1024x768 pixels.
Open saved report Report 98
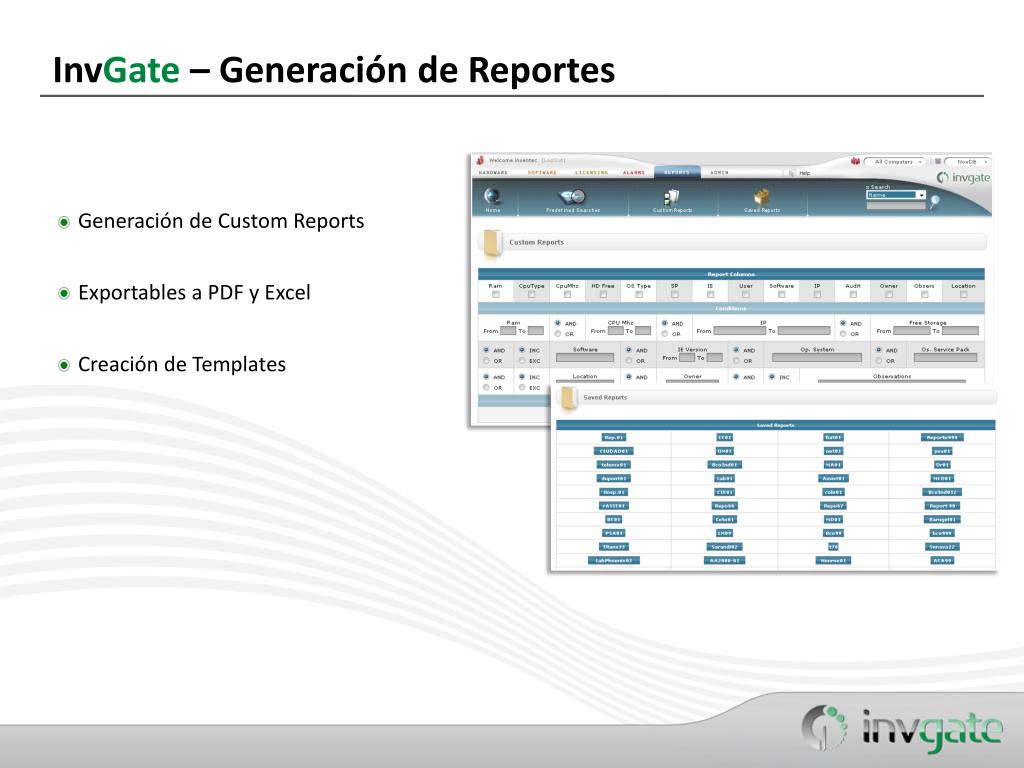pyautogui.click(x=942, y=505)
